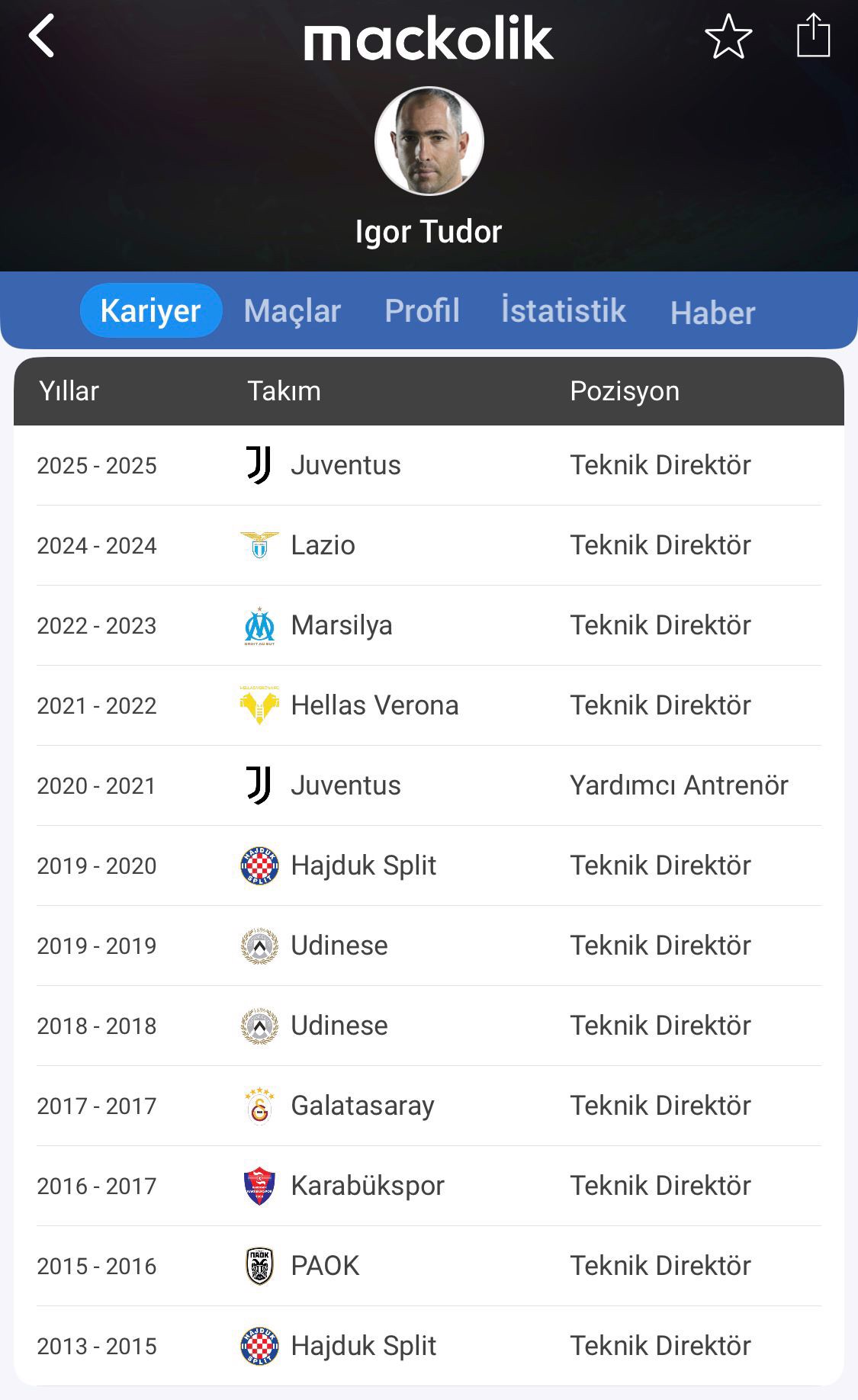858x1400 pixels.
Task: Open Udinese 2018 - 2018 team link
Action: tap(339, 1026)
